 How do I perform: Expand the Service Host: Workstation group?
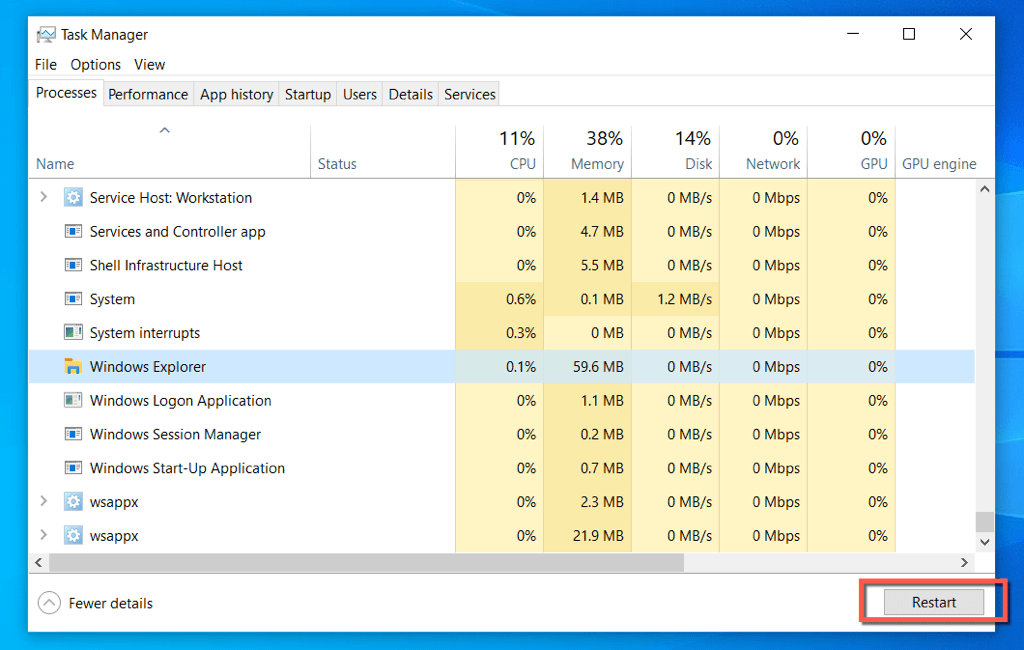click(x=43, y=198)
